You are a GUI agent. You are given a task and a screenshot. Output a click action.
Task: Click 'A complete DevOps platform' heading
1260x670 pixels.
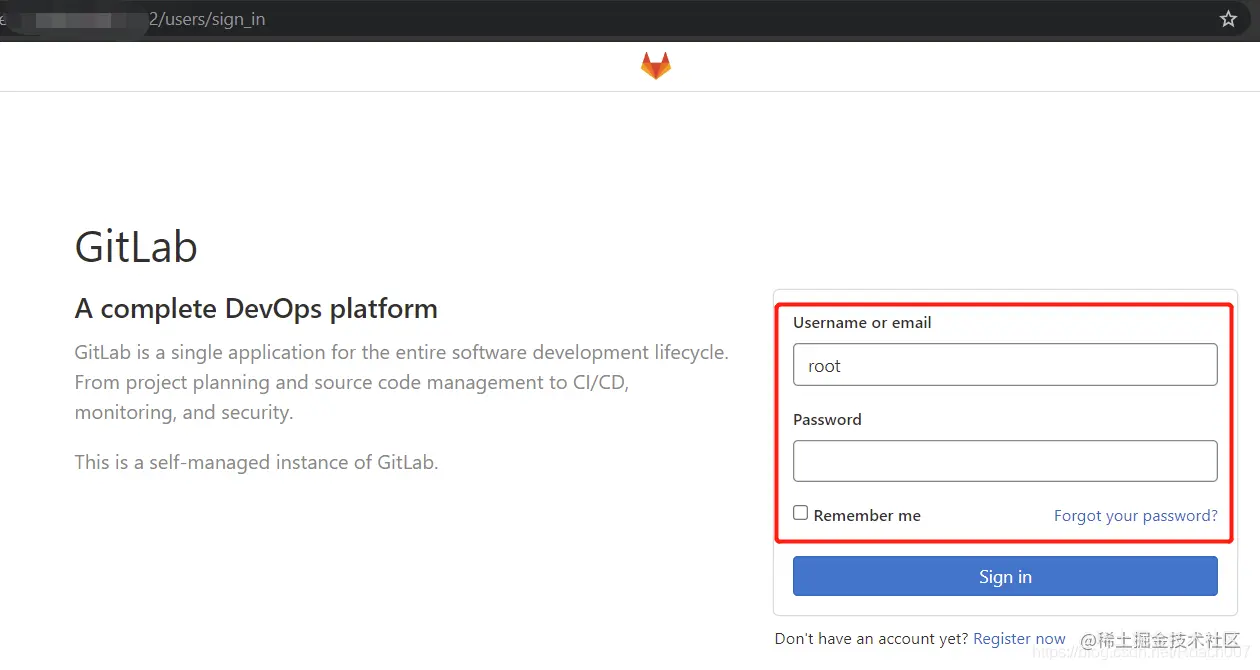(256, 308)
